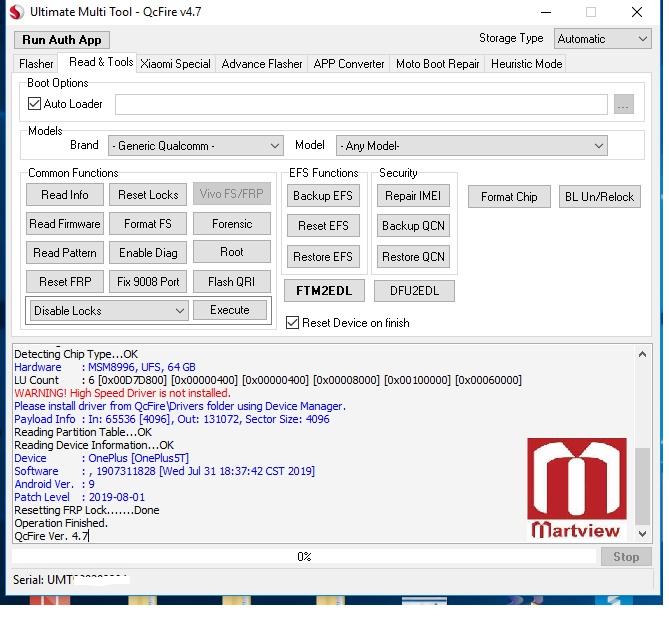Image resolution: width=669 pixels, height=618 pixels.
Task: Click the Fix 9008 Port button
Action: pos(148,282)
